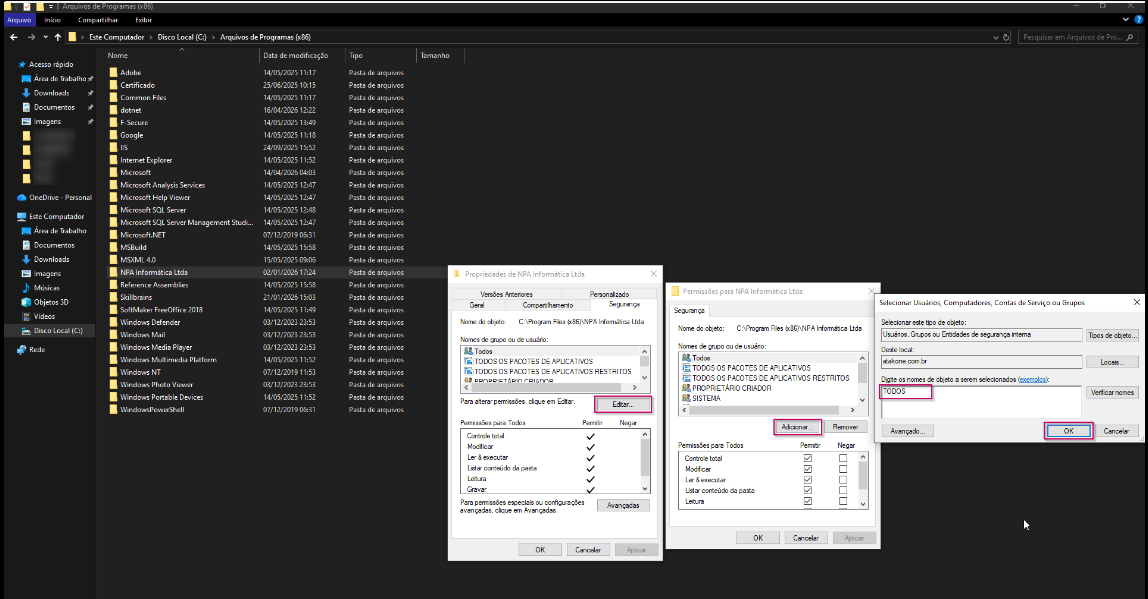Click Remover button in Permissões dialog

(x=845, y=427)
